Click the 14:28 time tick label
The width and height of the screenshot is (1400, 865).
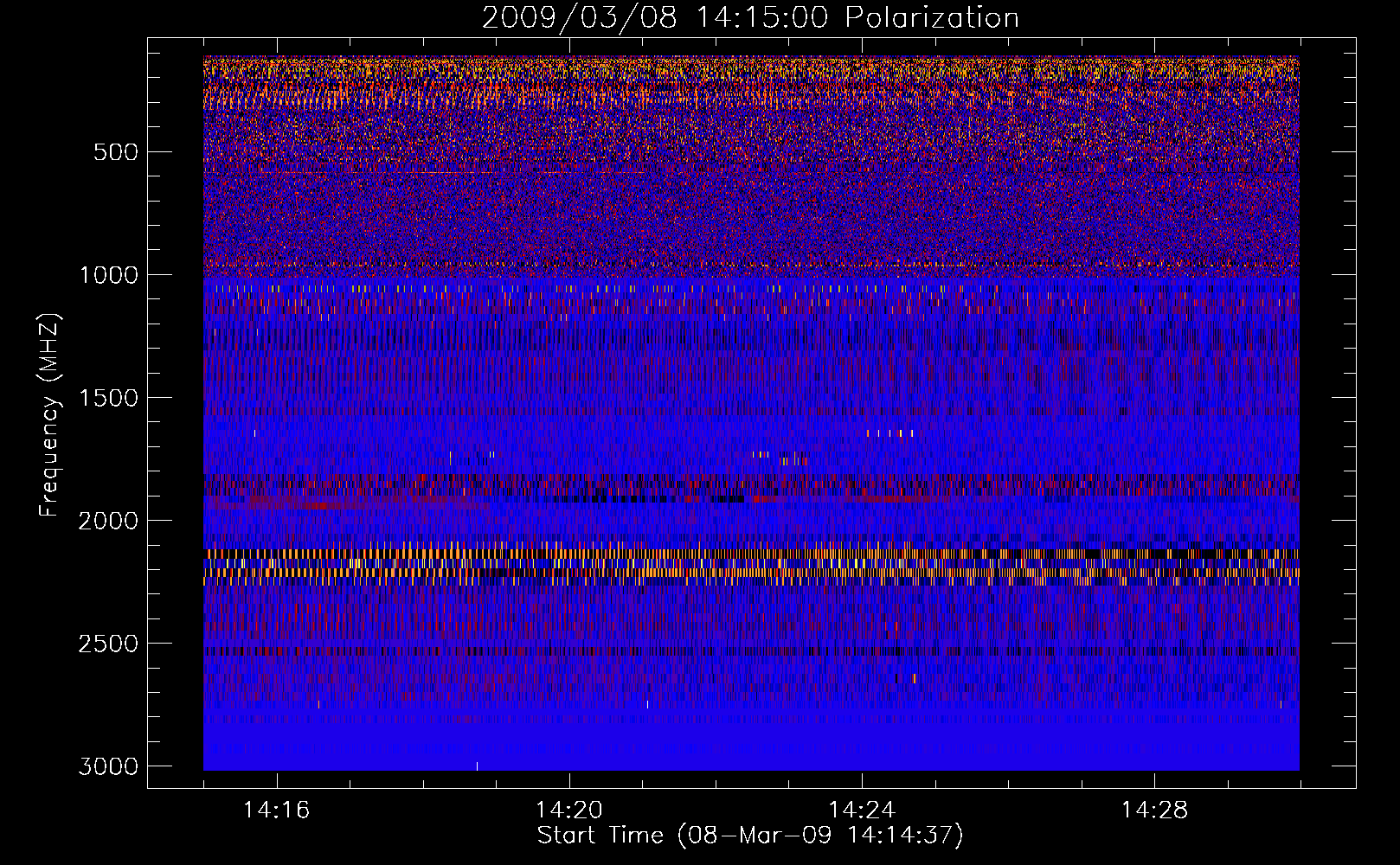coord(1154,811)
